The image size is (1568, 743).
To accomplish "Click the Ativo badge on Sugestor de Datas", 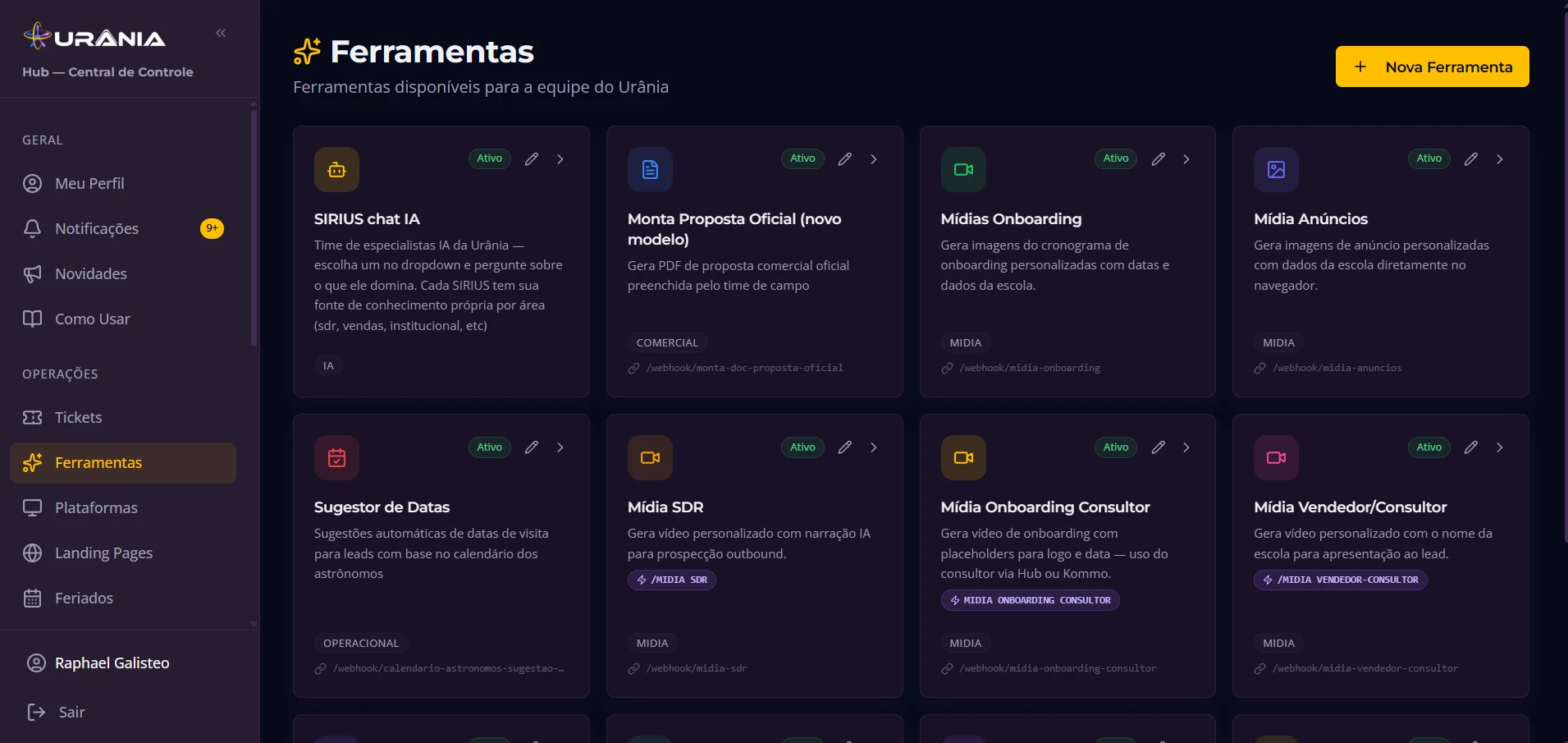I will click(x=489, y=447).
